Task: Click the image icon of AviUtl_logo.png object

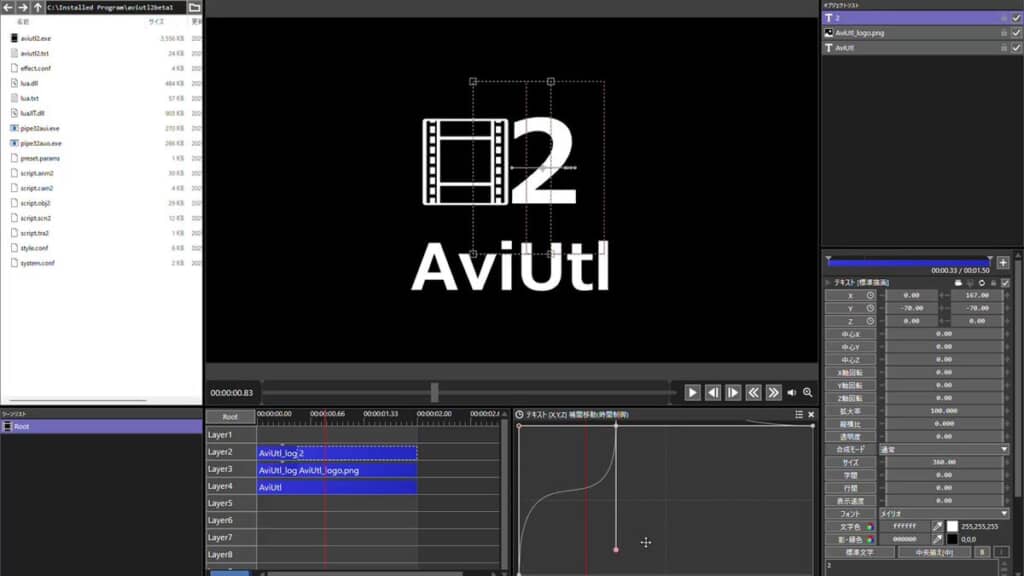Action: pos(829,33)
